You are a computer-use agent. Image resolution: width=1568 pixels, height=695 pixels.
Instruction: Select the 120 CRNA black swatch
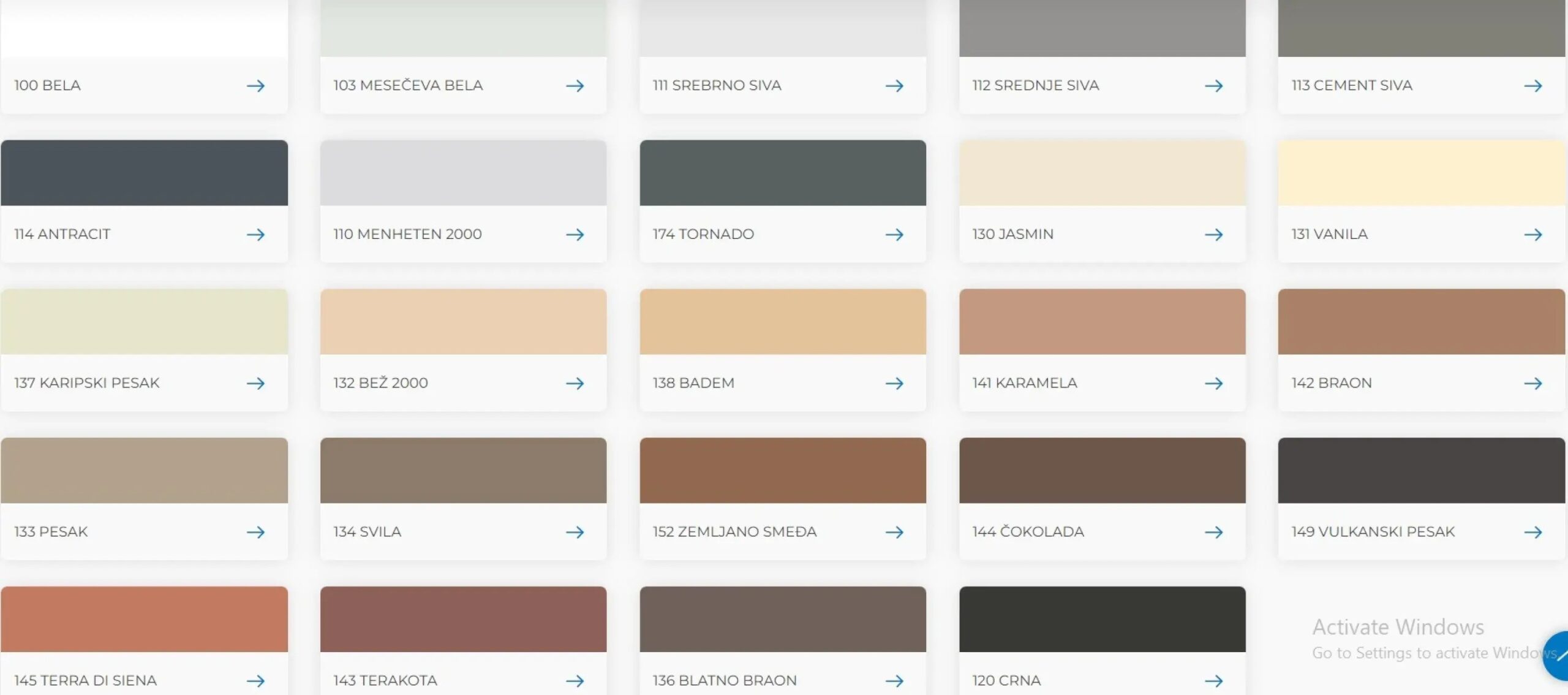1102,619
